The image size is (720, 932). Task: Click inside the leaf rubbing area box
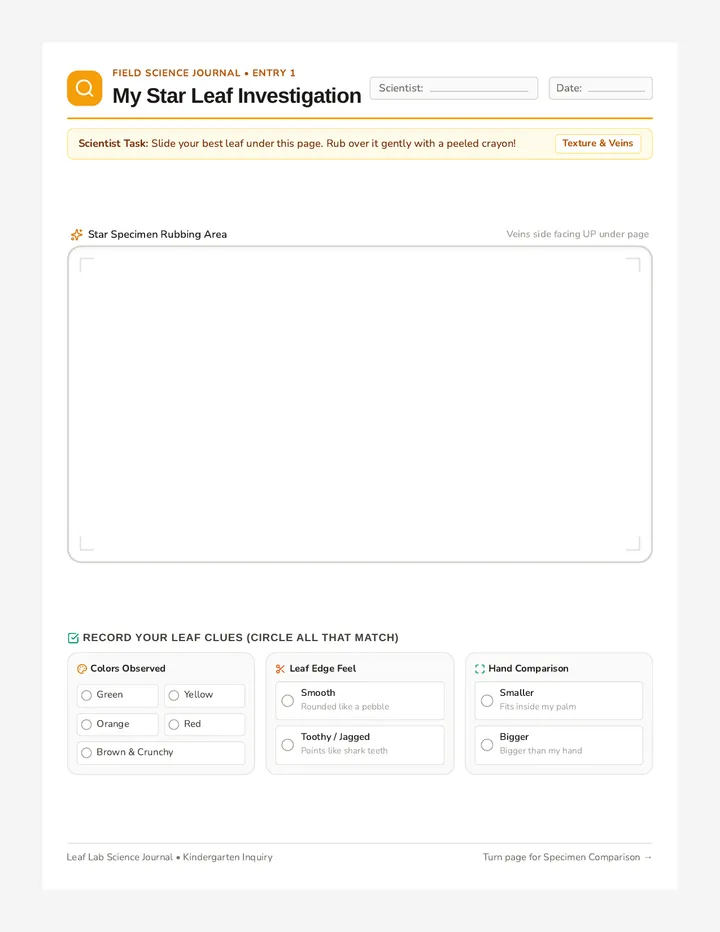coord(360,404)
